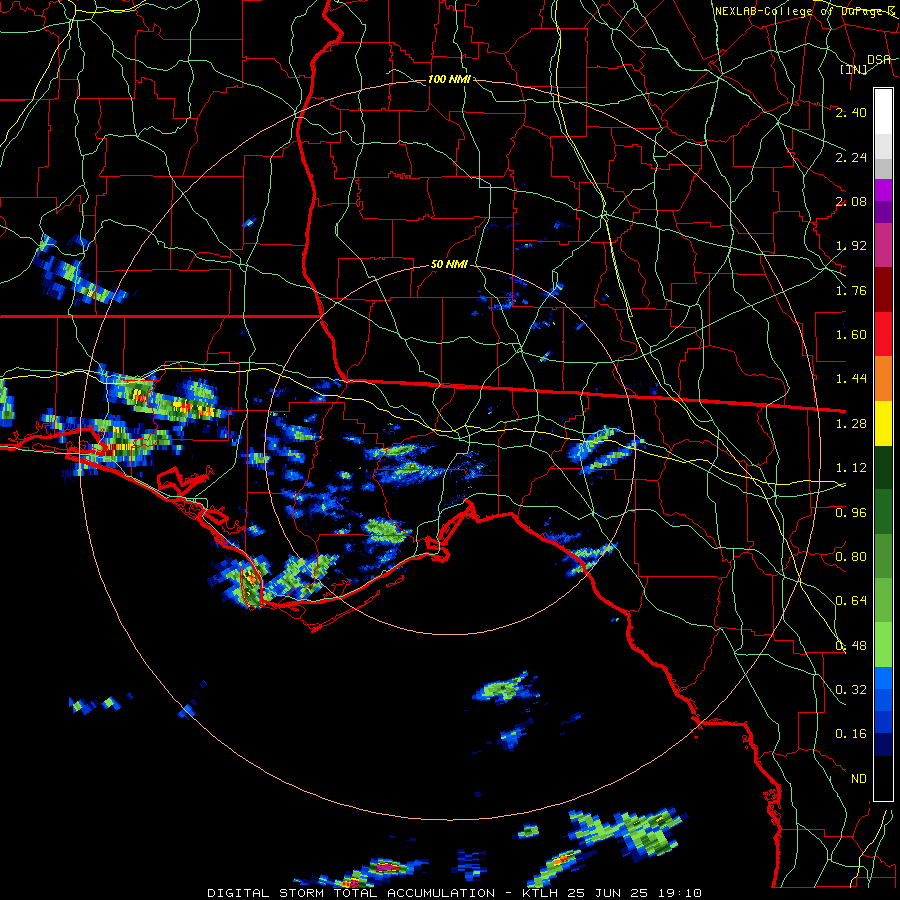Image resolution: width=900 pixels, height=900 pixels.
Task: Click the [IN] units label
Action: pos(854,69)
